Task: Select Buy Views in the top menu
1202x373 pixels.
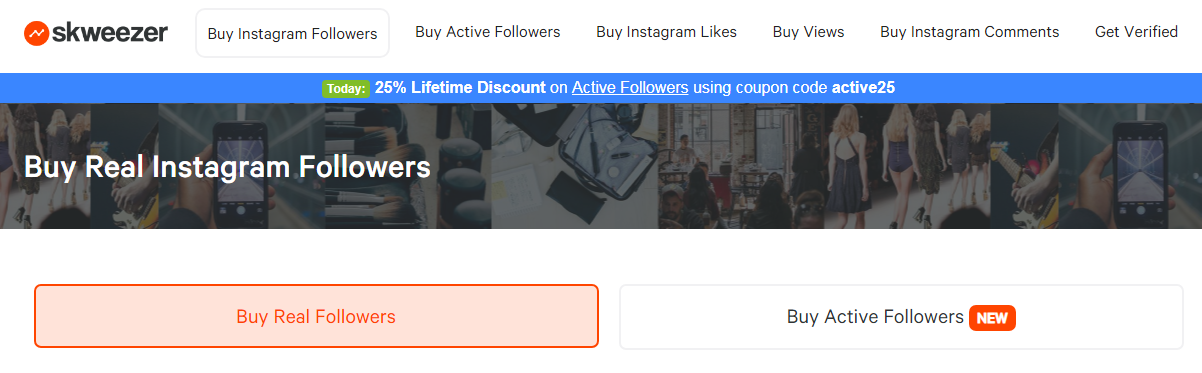Action: 808,32
